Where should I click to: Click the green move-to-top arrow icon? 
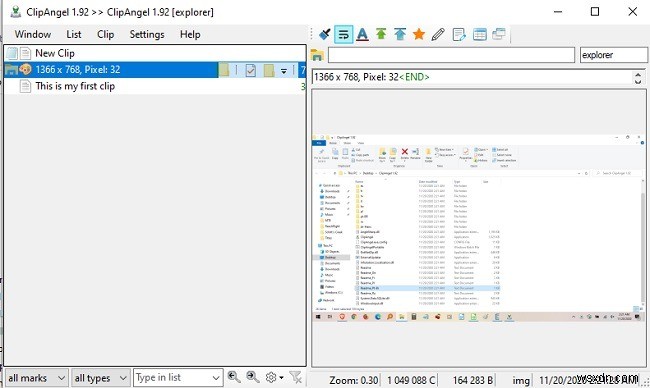pyautogui.click(x=381, y=34)
